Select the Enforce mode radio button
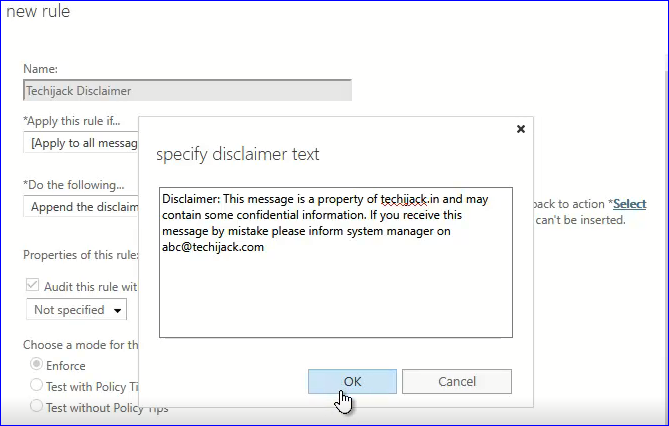Viewport: 669px width, 426px height. pyautogui.click(x=37, y=364)
